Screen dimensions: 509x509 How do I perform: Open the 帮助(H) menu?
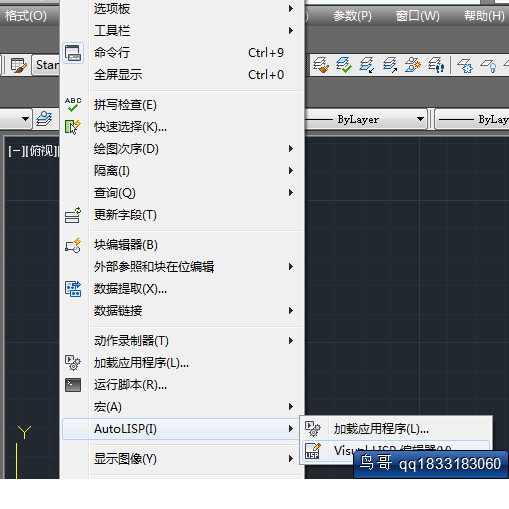(484, 16)
